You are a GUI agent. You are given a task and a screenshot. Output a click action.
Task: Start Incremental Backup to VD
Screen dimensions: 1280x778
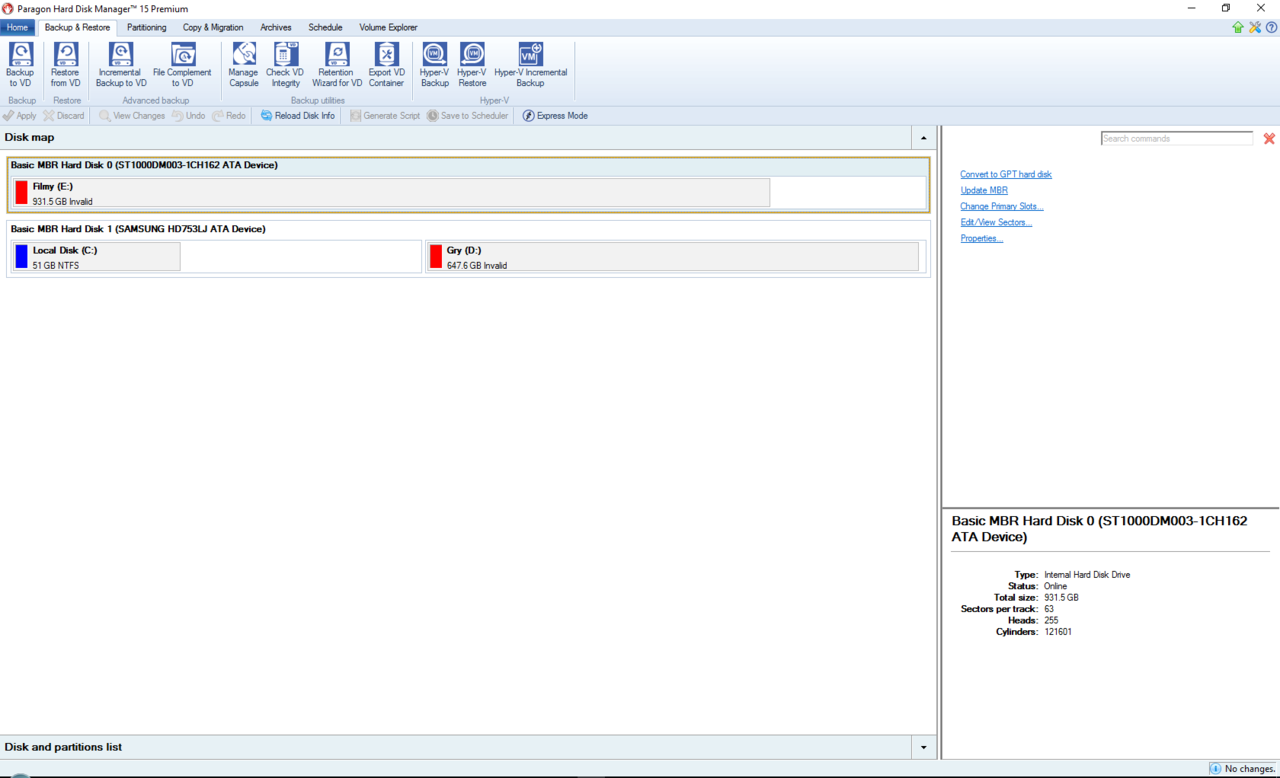pyautogui.click(x=121, y=65)
